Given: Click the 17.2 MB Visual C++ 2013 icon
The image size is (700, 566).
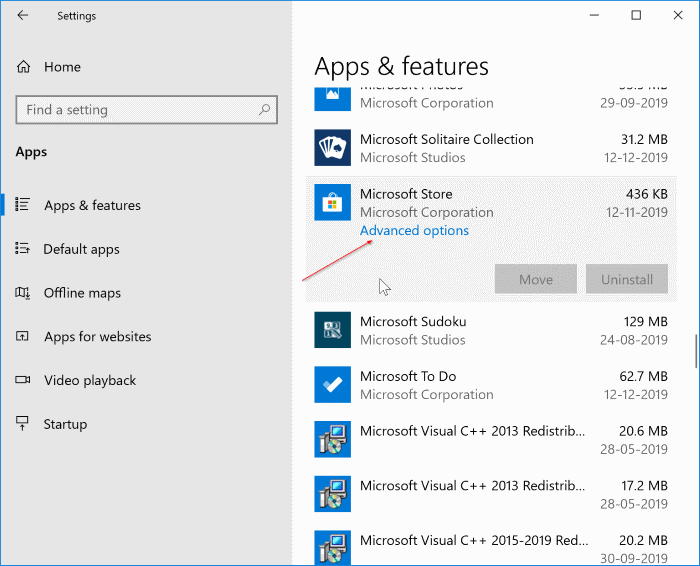Looking at the screenshot, I should tap(333, 494).
